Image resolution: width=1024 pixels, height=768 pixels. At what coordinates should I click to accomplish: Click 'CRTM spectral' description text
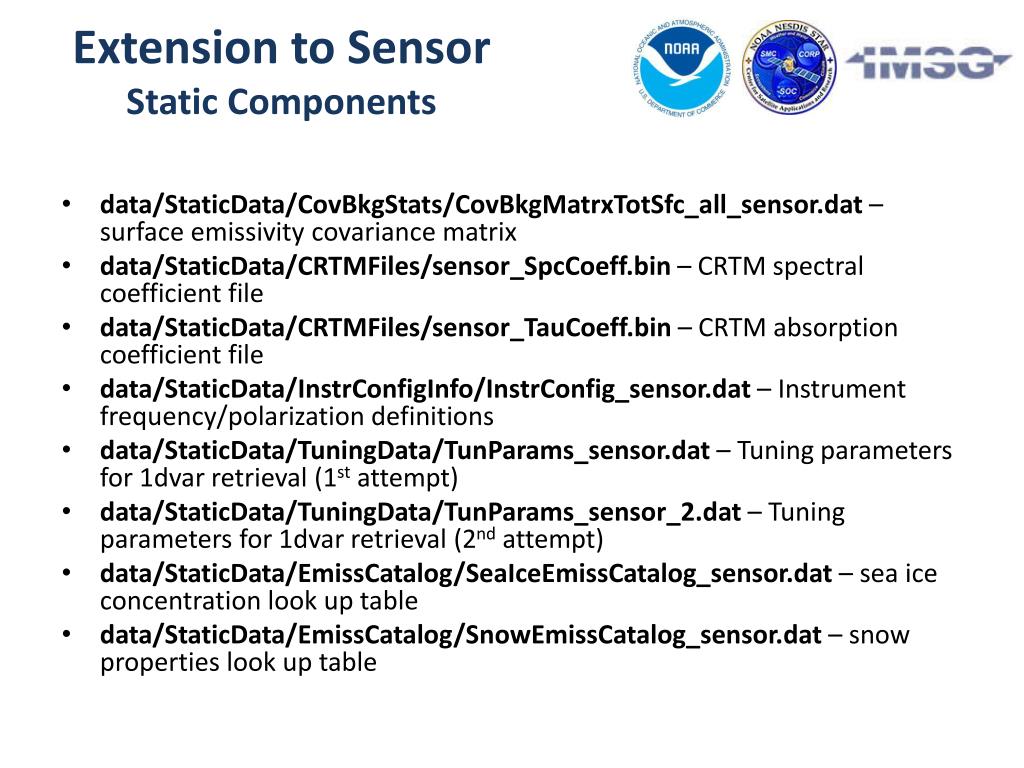point(780,267)
